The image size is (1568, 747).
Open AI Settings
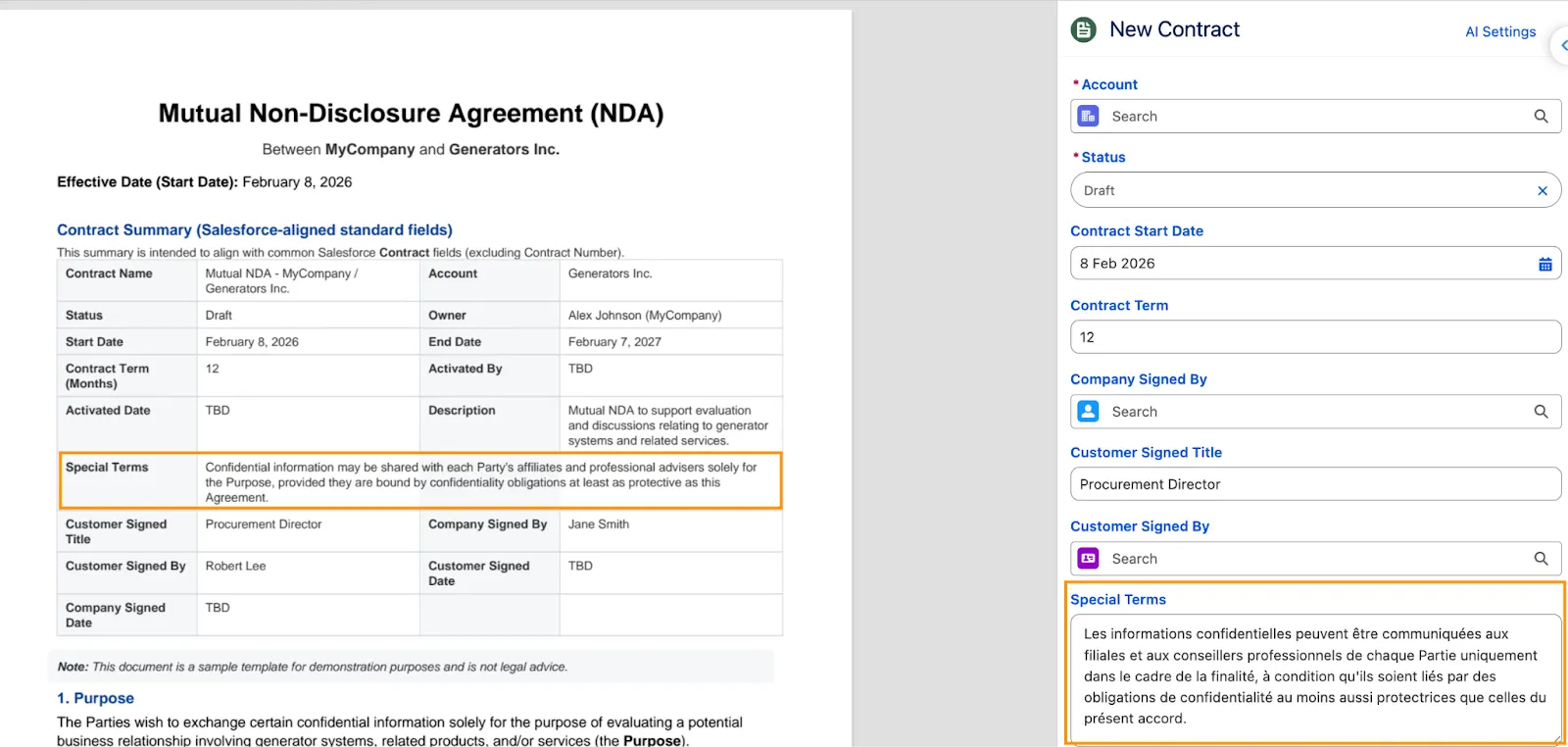(x=1499, y=32)
